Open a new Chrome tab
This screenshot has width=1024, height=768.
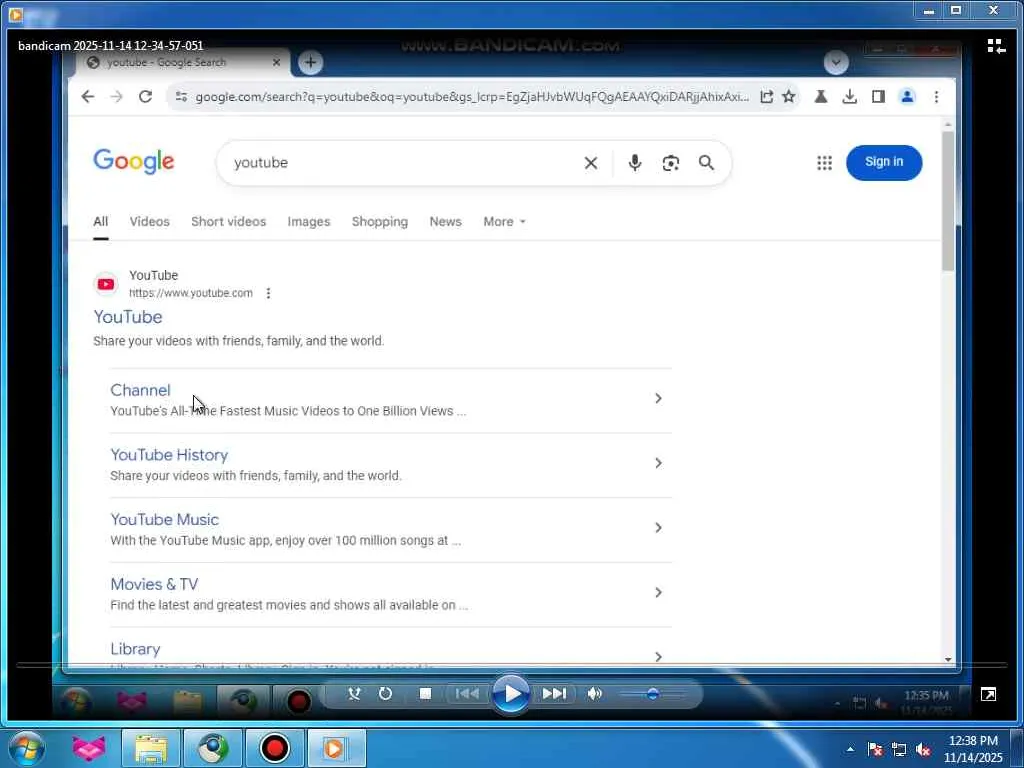click(310, 63)
